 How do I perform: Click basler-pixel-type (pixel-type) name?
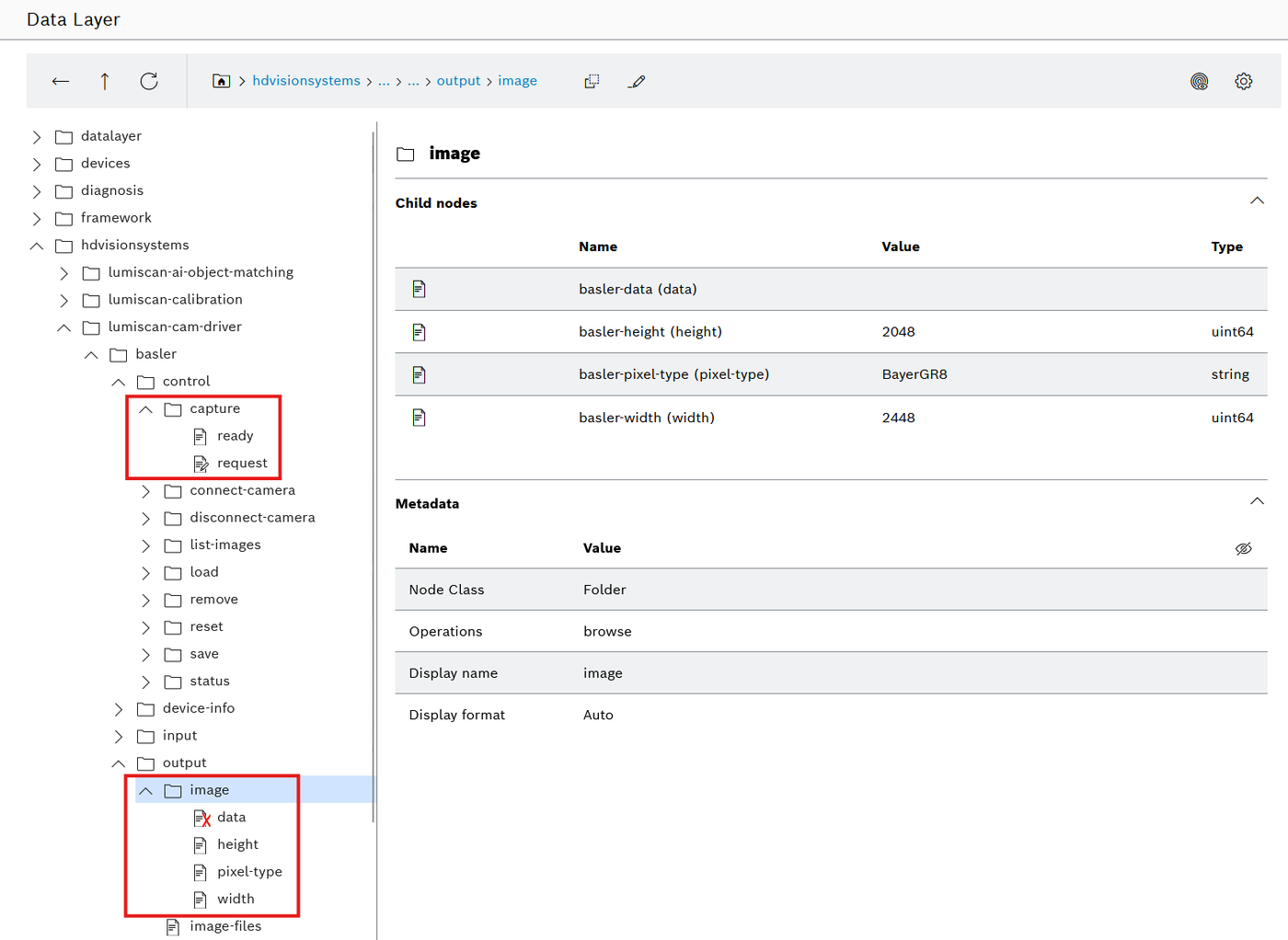pos(673,374)
